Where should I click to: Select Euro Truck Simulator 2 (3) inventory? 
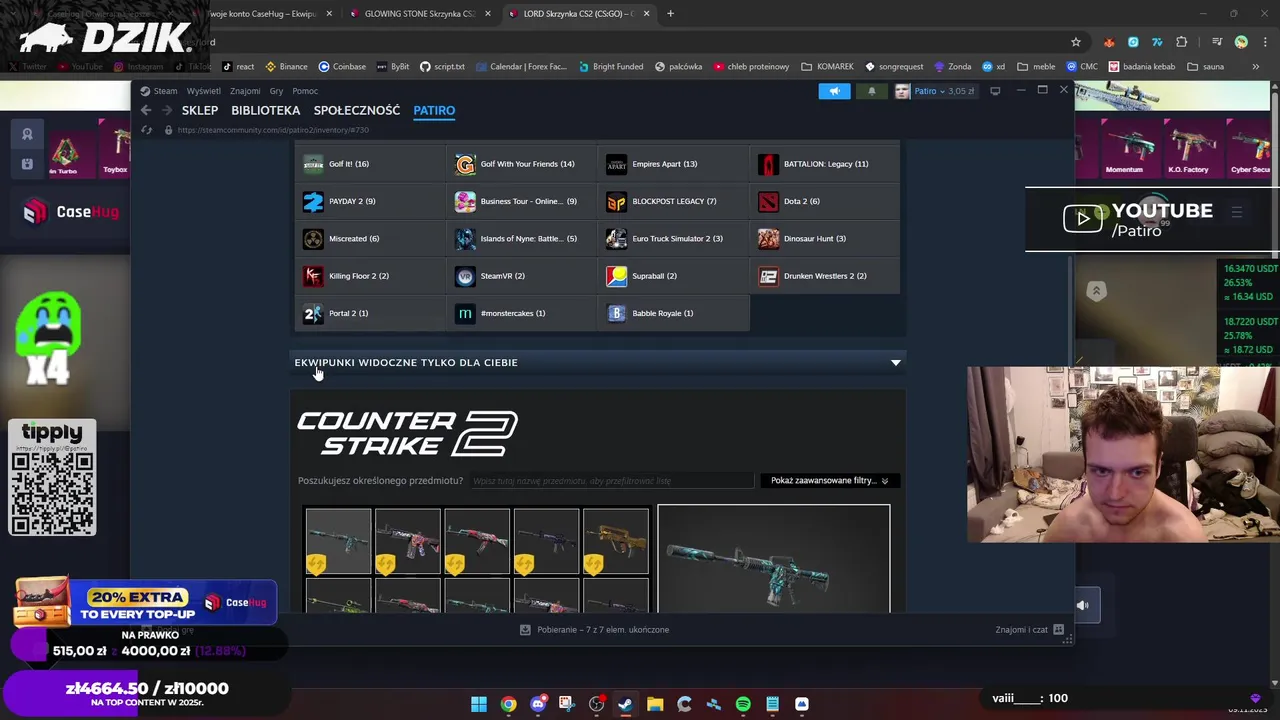coord(674,239)
